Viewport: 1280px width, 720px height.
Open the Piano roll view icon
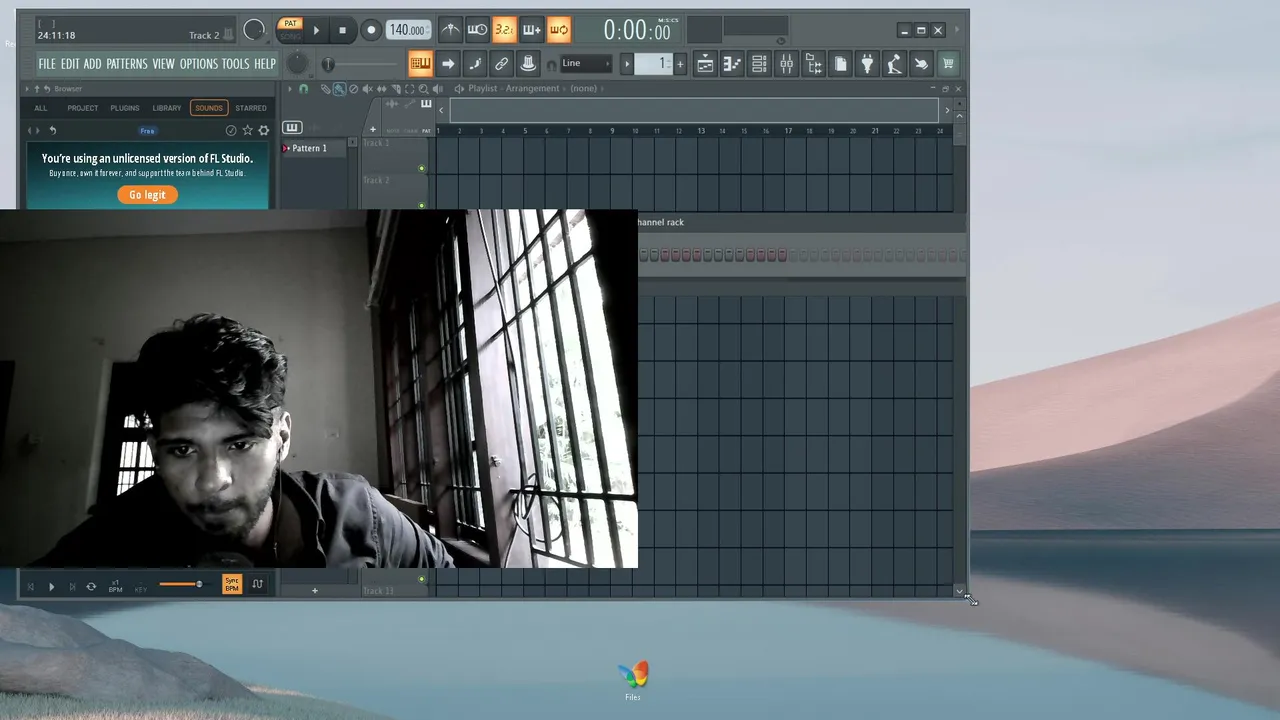(732, 64)
